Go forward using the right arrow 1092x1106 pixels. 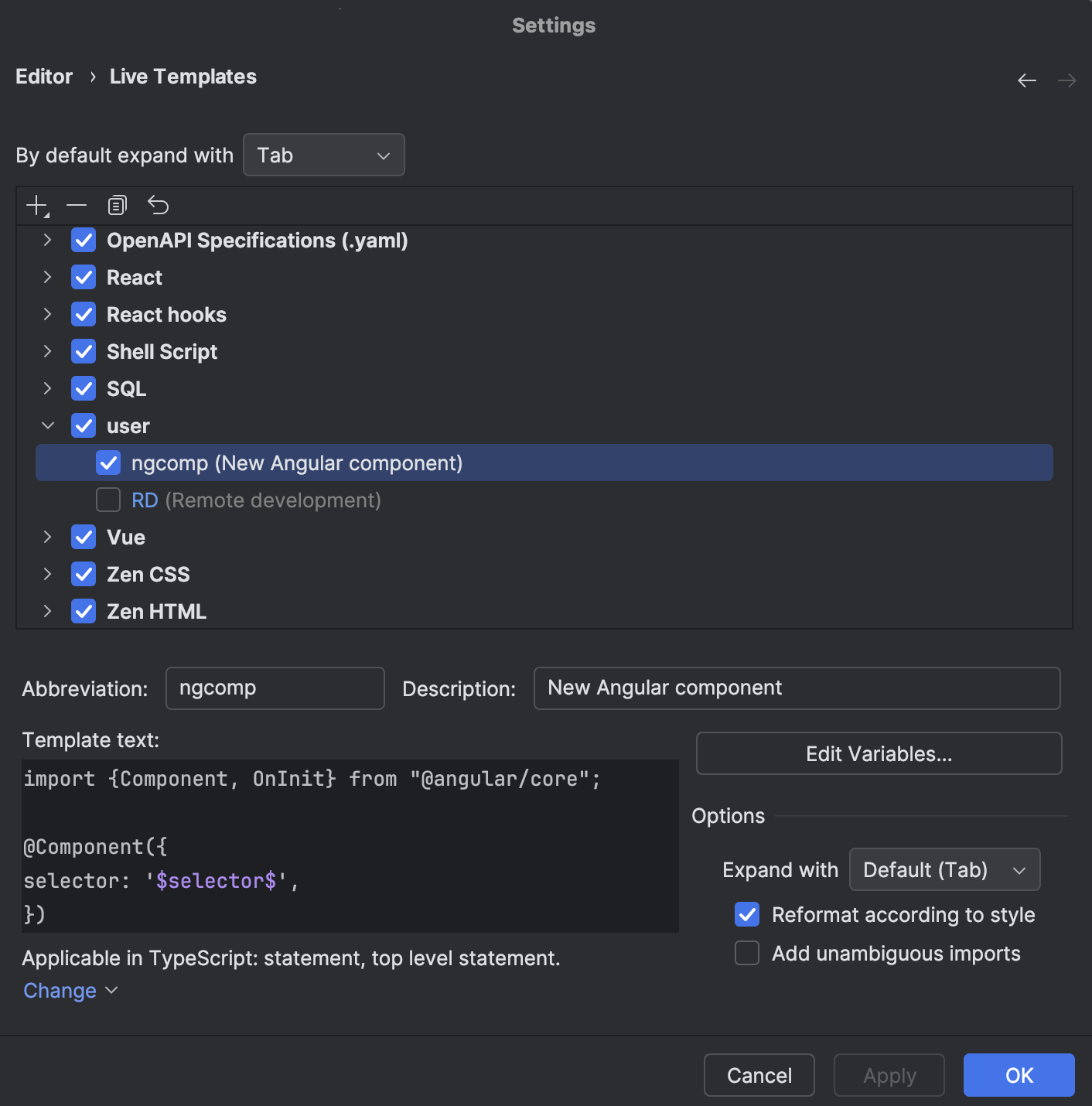pos(1067,80)
